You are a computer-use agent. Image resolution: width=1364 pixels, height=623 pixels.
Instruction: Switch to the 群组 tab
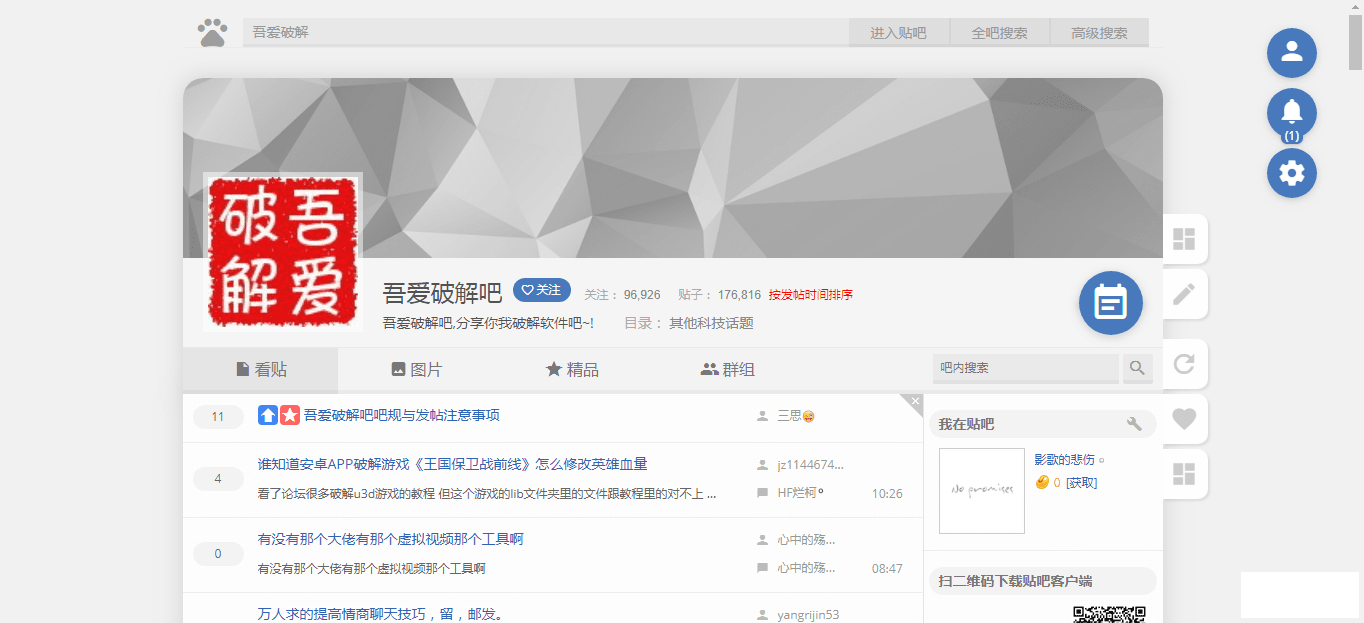728,370
